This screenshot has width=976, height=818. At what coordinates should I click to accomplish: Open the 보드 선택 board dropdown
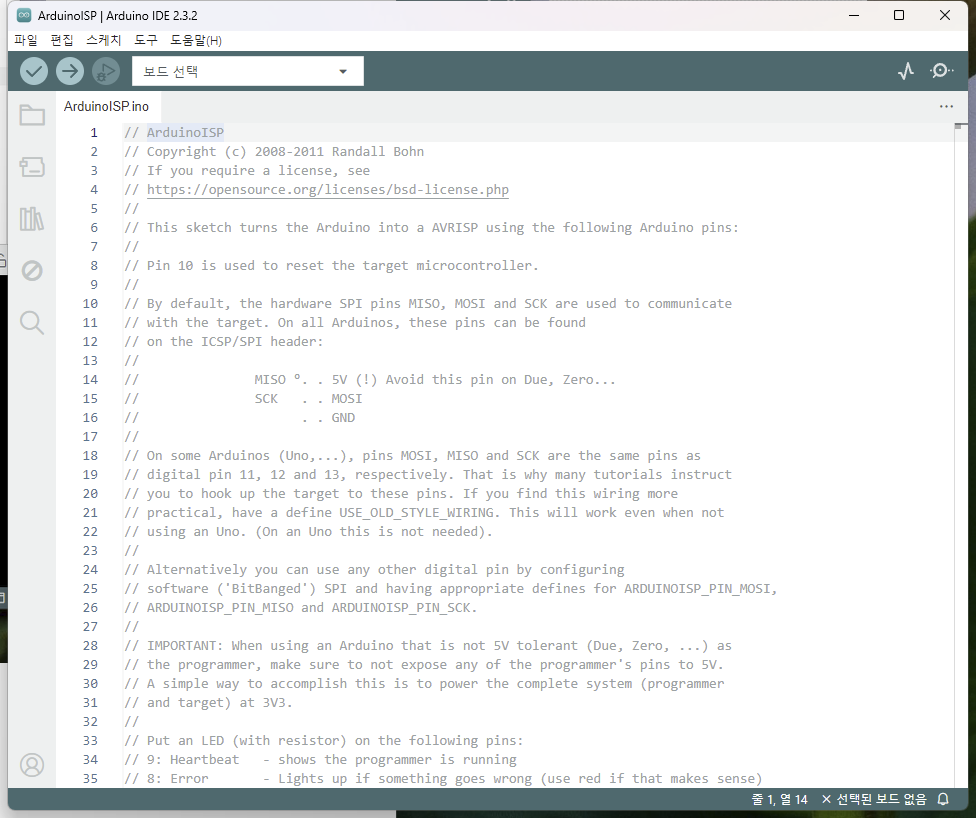(x=248, y=71)
